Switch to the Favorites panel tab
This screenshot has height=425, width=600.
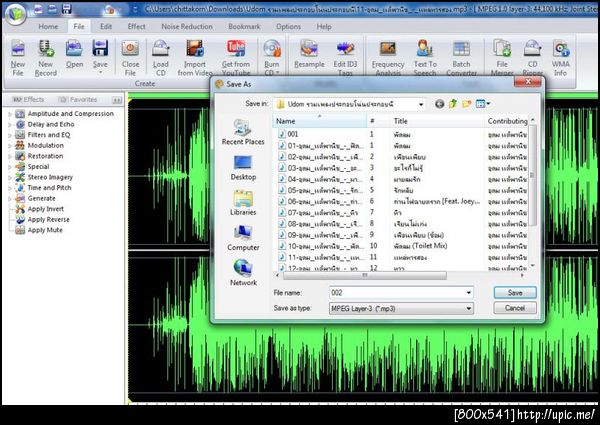click(79, 100)
